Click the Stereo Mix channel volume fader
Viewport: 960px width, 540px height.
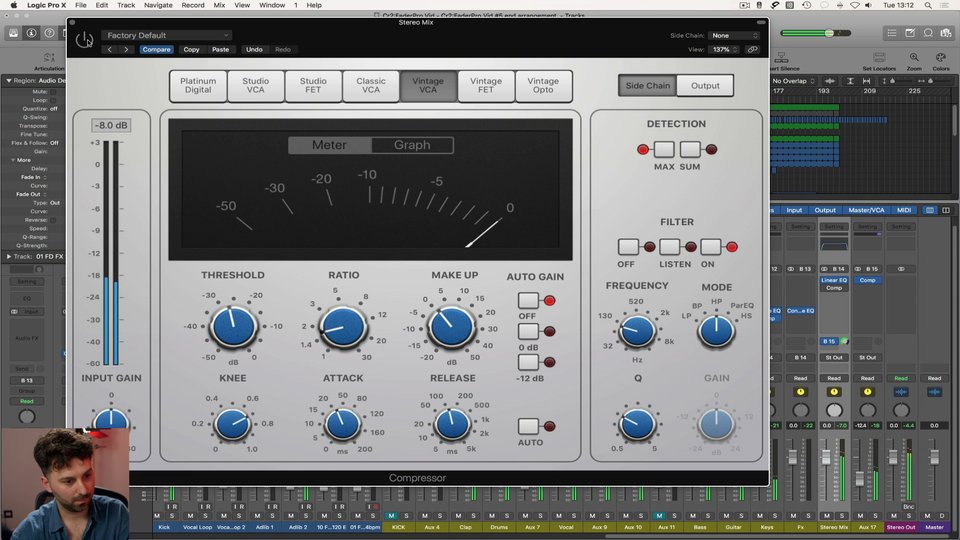pyautogui.click(x=826, y=457)
